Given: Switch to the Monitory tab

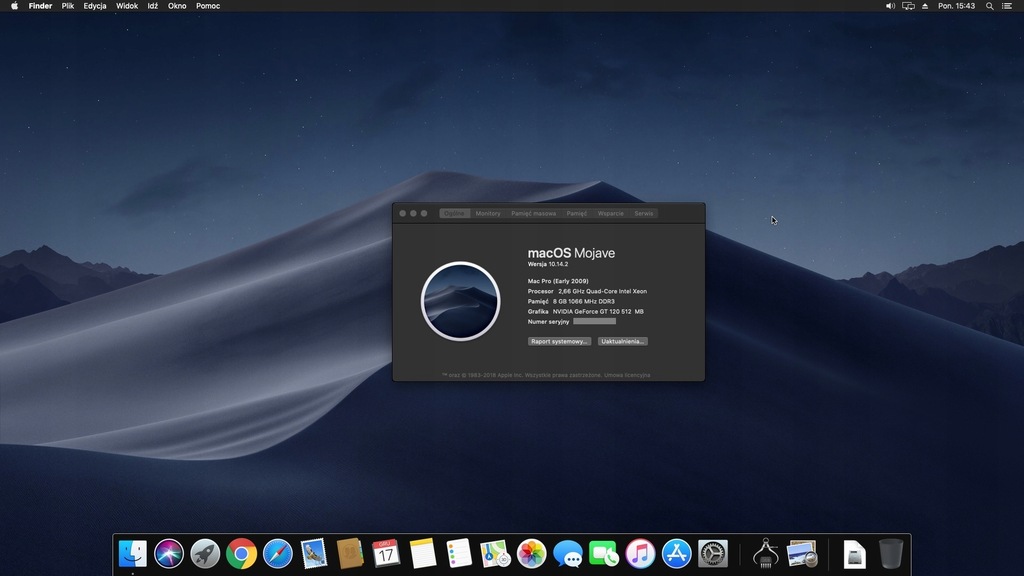Looking at the screenshot, I should point(487,213).
